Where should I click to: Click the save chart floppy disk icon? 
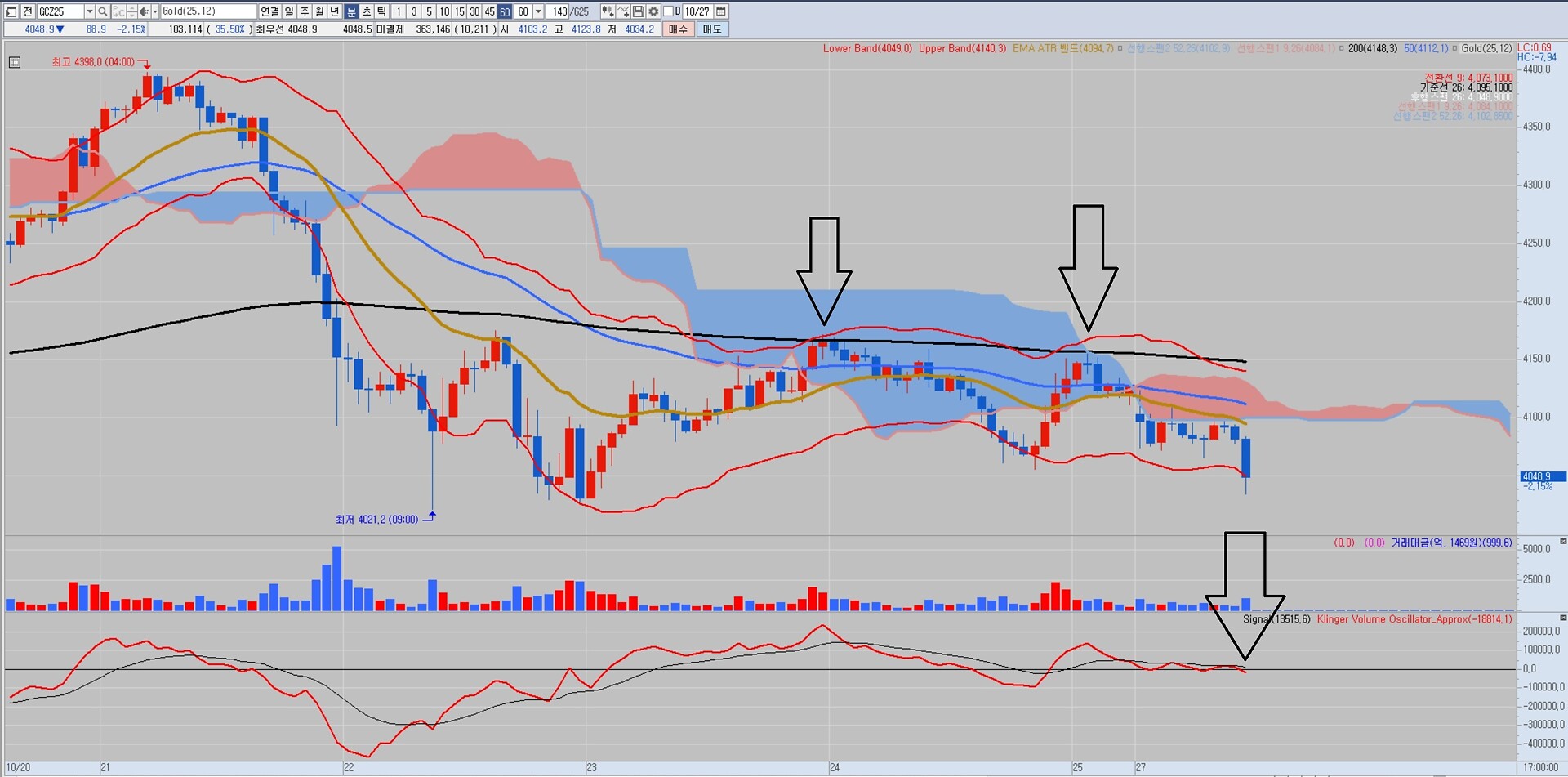639,11
